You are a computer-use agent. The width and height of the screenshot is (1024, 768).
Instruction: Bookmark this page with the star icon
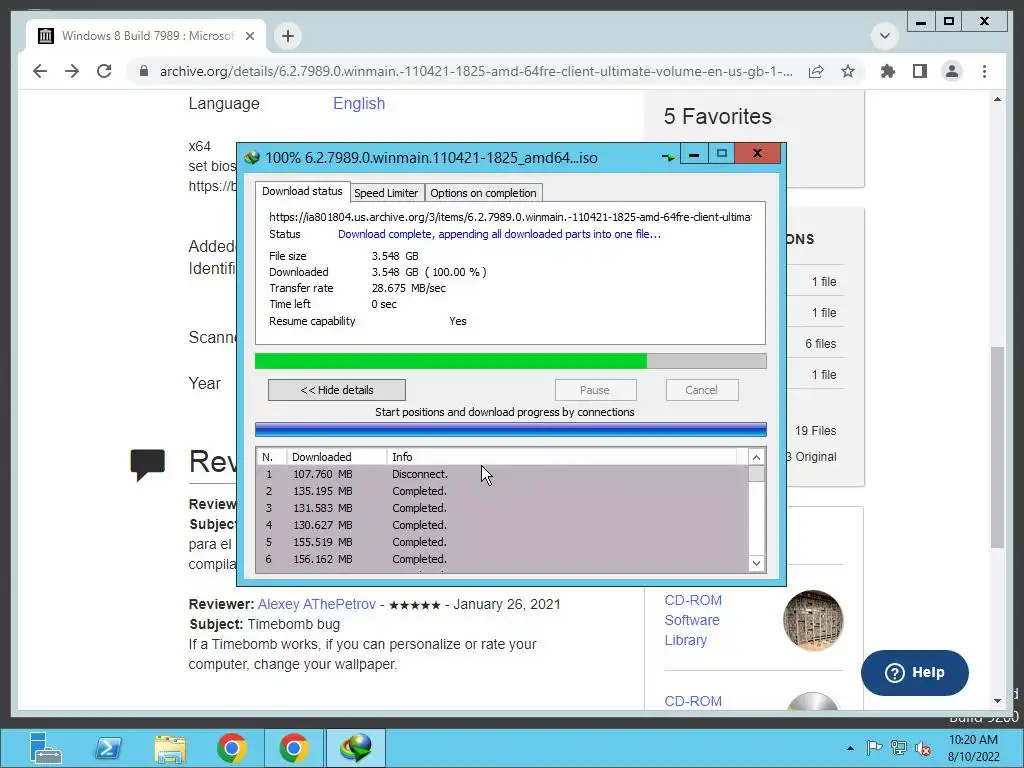pyautogui.click(x=848, y=71)
